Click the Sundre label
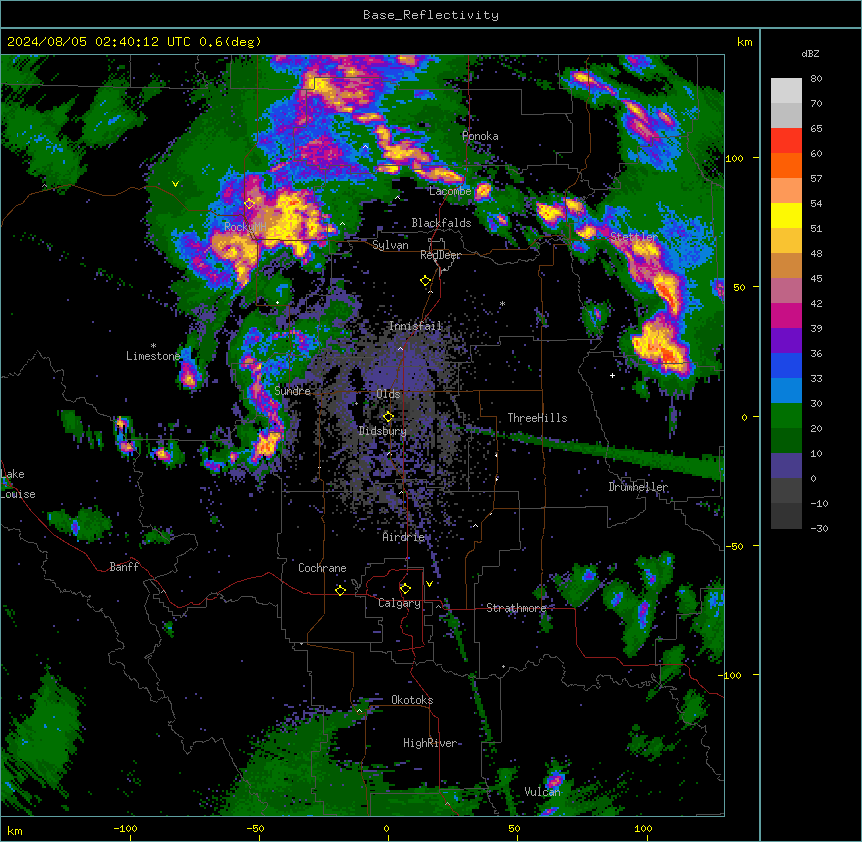The image size is (862, 842). click(292, 391)
